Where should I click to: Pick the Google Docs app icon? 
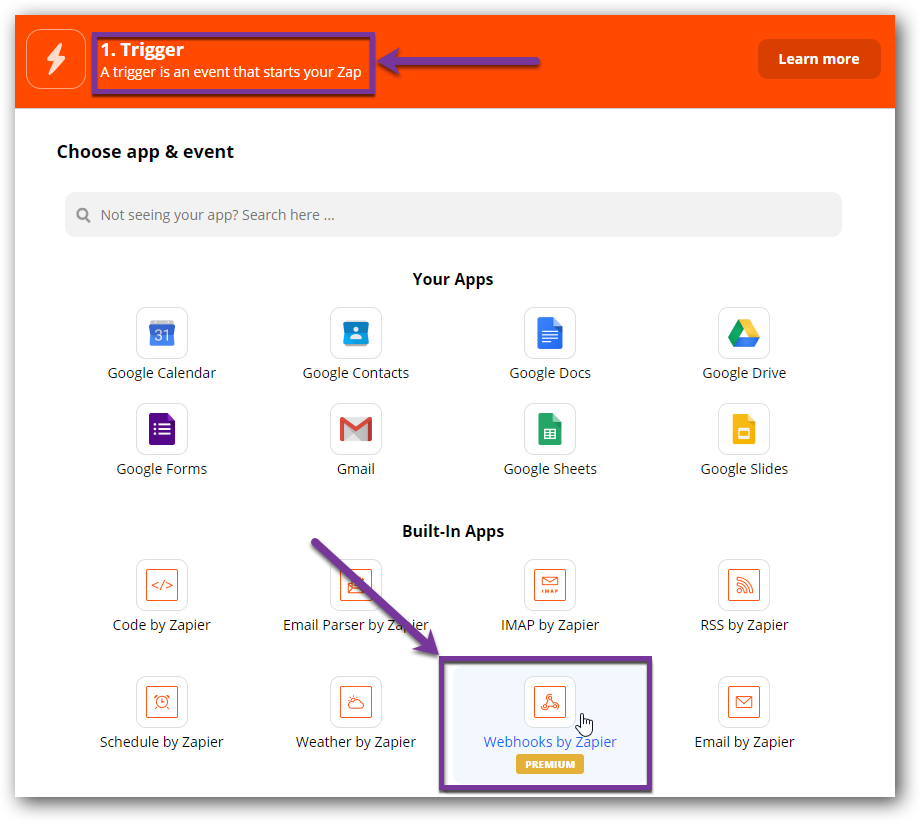click(550, 333)
